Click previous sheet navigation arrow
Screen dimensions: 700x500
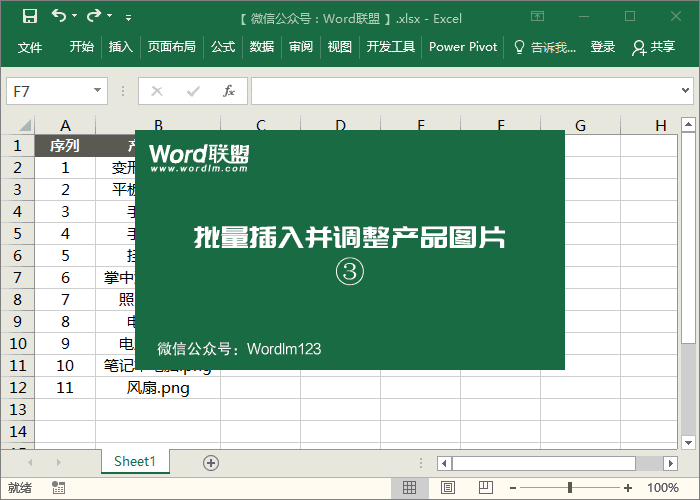coord(30,462)
